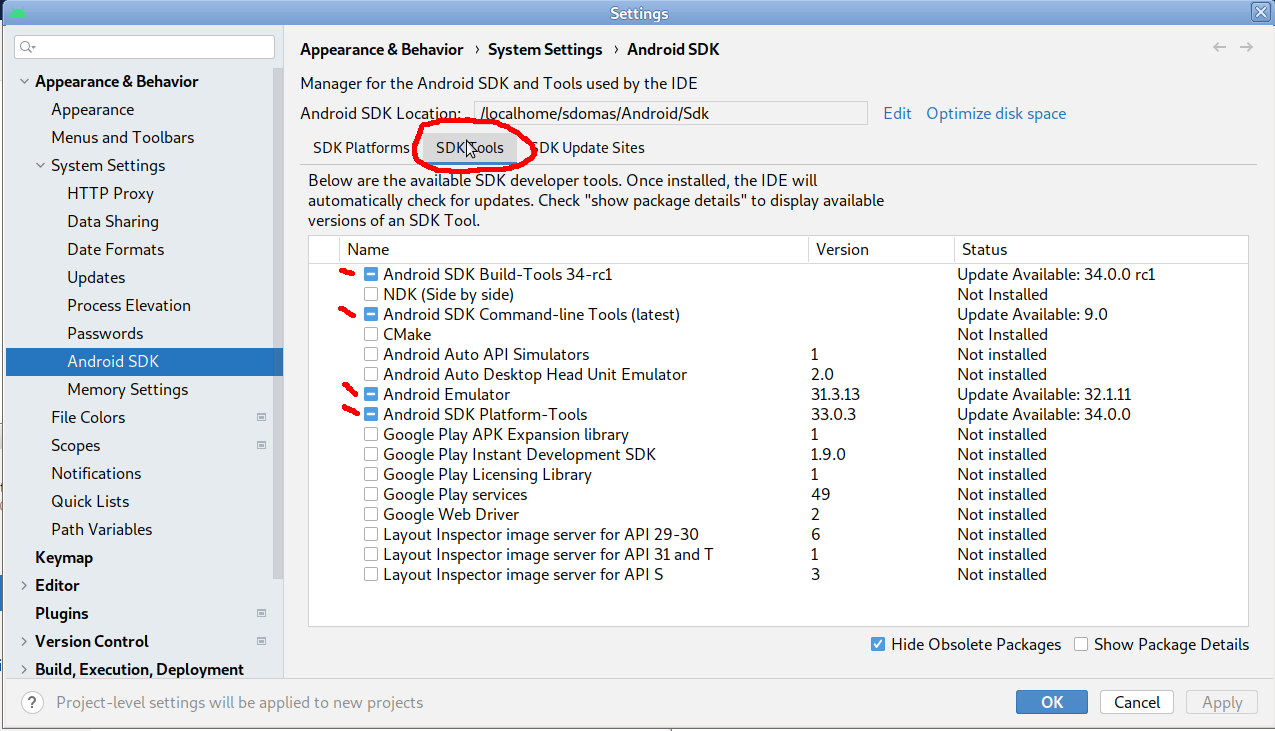
Task: Click the back navigation arrow
Action: (x=1219, y=46)
